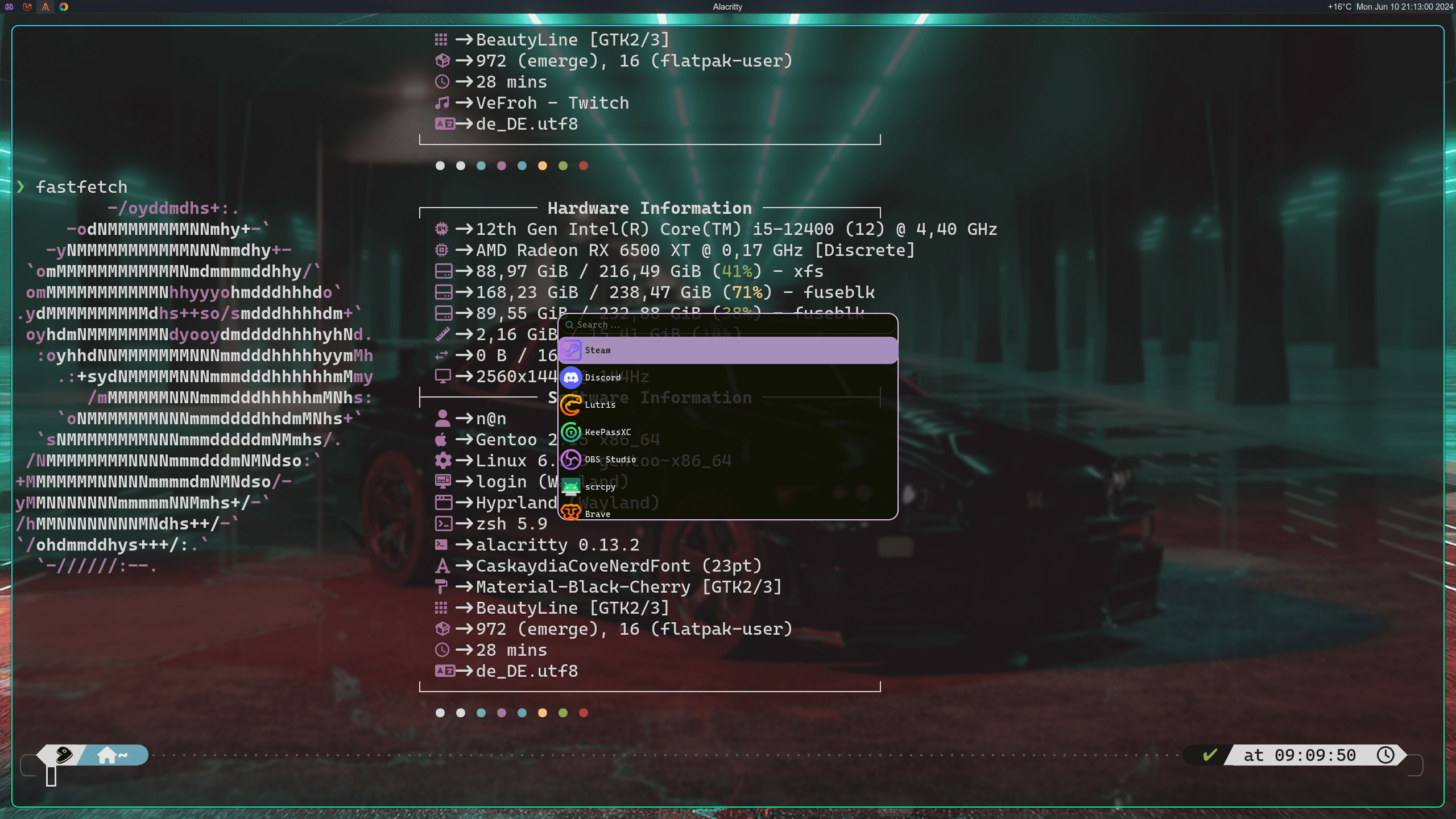The width and height of the screenshot is (1456, 819).
Task: Click the swap arrows icon beside 0 B
Action: point(442,355)
